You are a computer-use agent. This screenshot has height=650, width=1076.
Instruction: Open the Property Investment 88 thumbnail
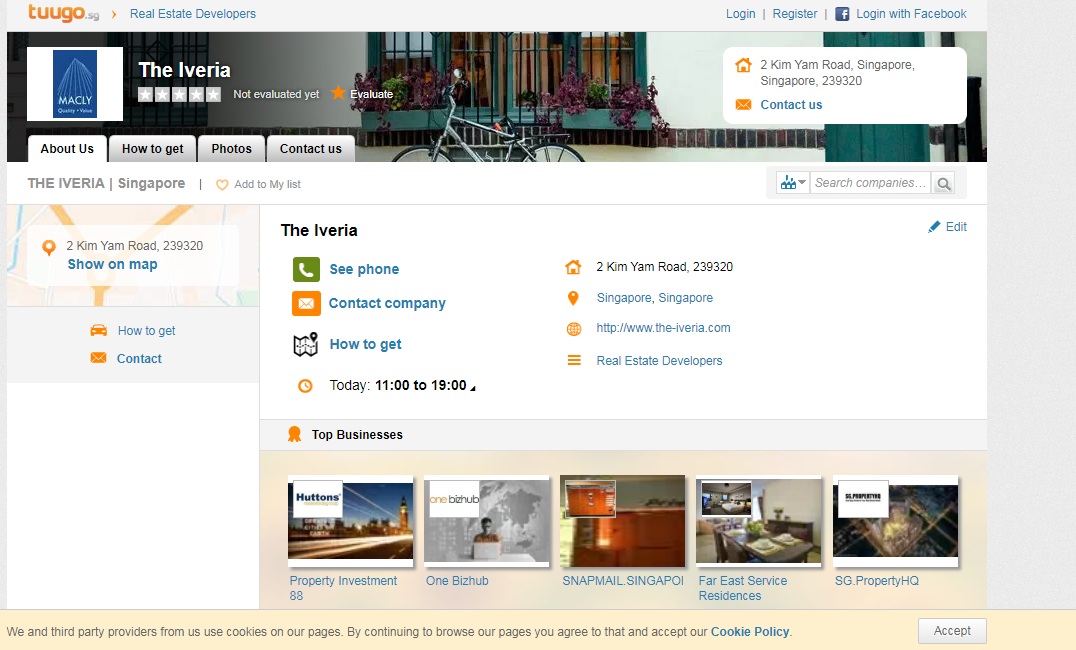click(x=351, y=520)
